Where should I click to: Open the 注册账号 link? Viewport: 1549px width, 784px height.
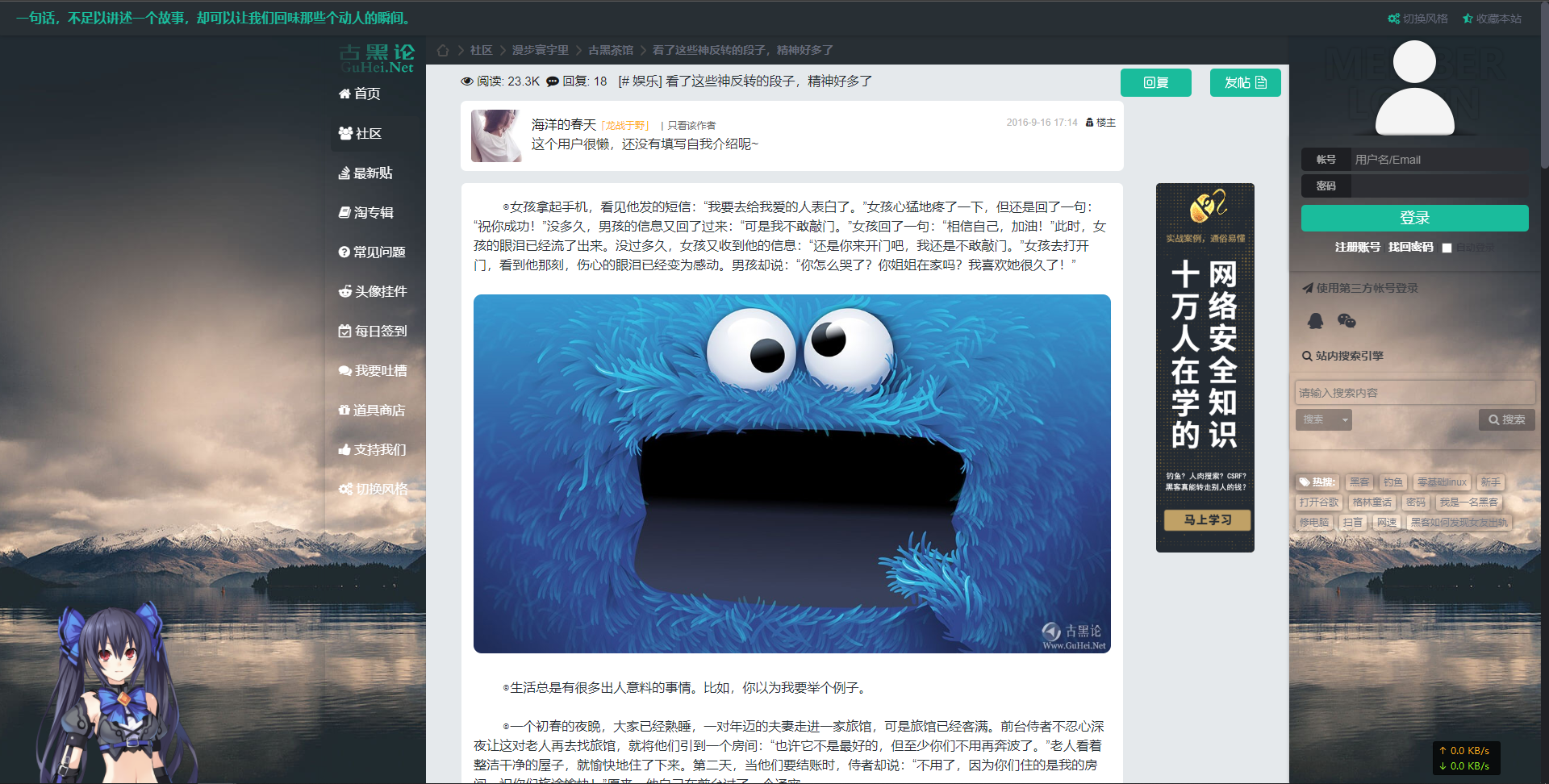[x=1357, y=247]
